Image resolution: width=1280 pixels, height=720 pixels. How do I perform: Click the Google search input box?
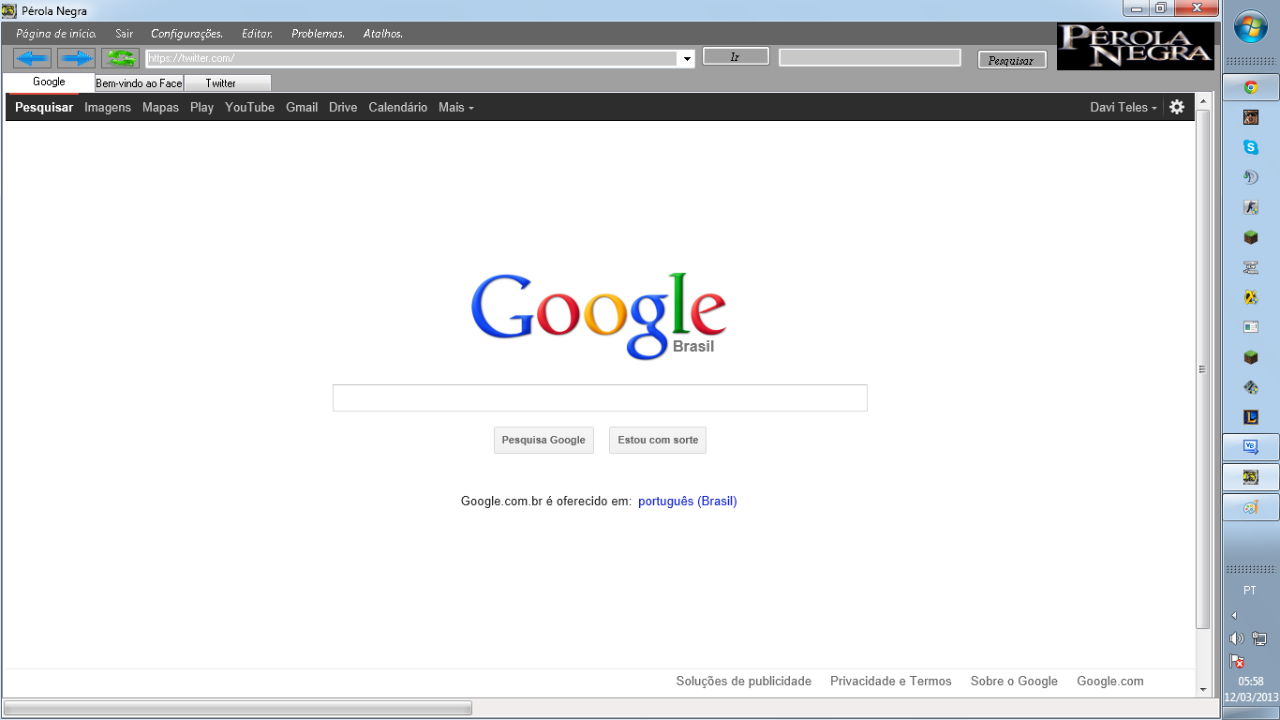click(x=599, y=398)
